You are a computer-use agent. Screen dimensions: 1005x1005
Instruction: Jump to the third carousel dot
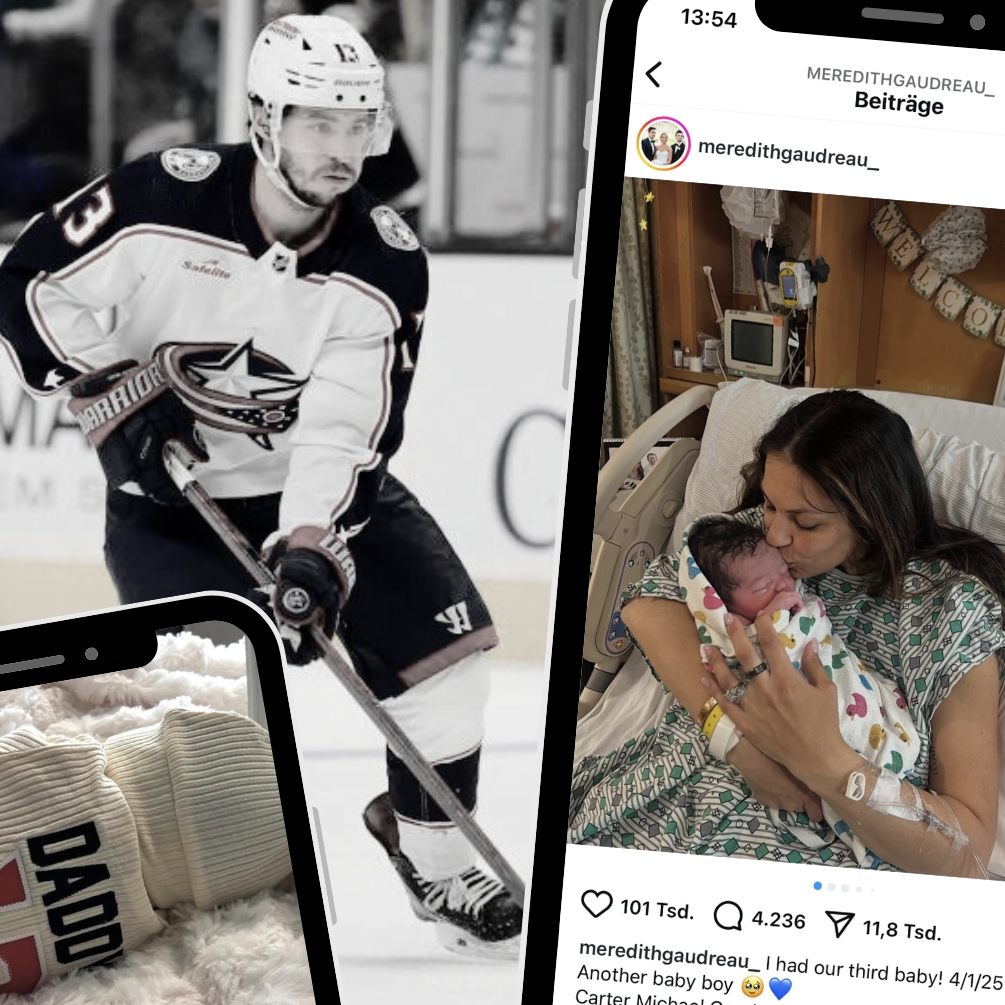point(845,888)
